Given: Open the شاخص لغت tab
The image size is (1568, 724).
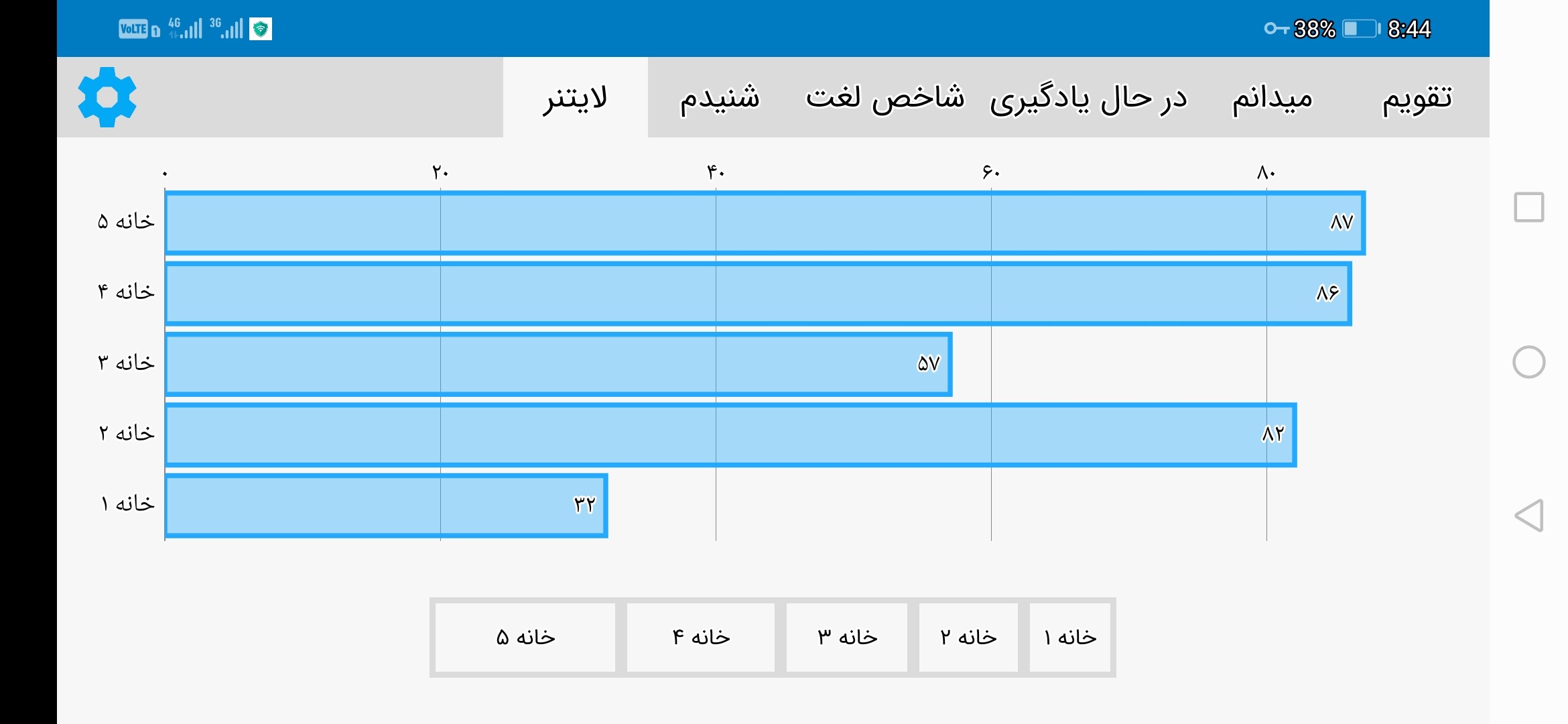Looking at the screenshot, I should pos(885,97).
